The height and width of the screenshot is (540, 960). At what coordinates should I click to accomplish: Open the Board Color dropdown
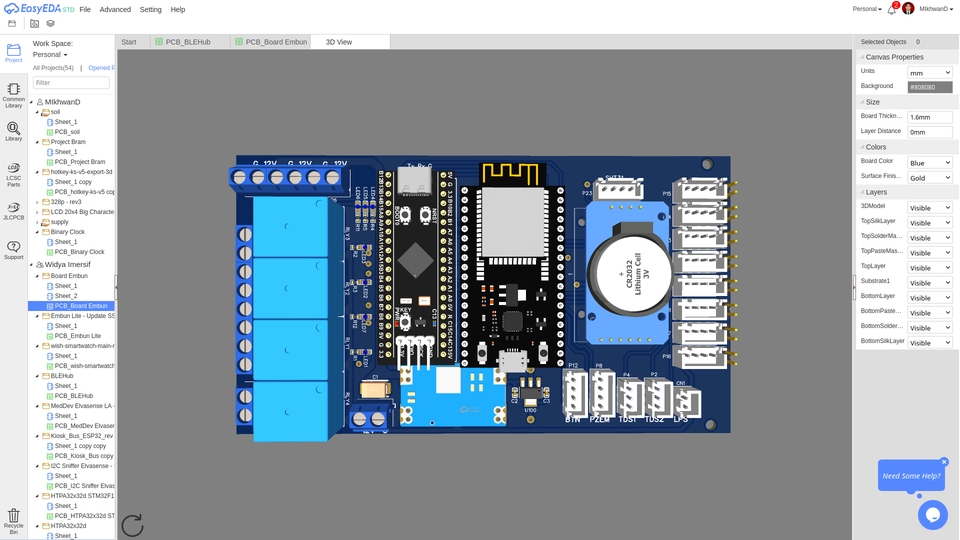929,162
